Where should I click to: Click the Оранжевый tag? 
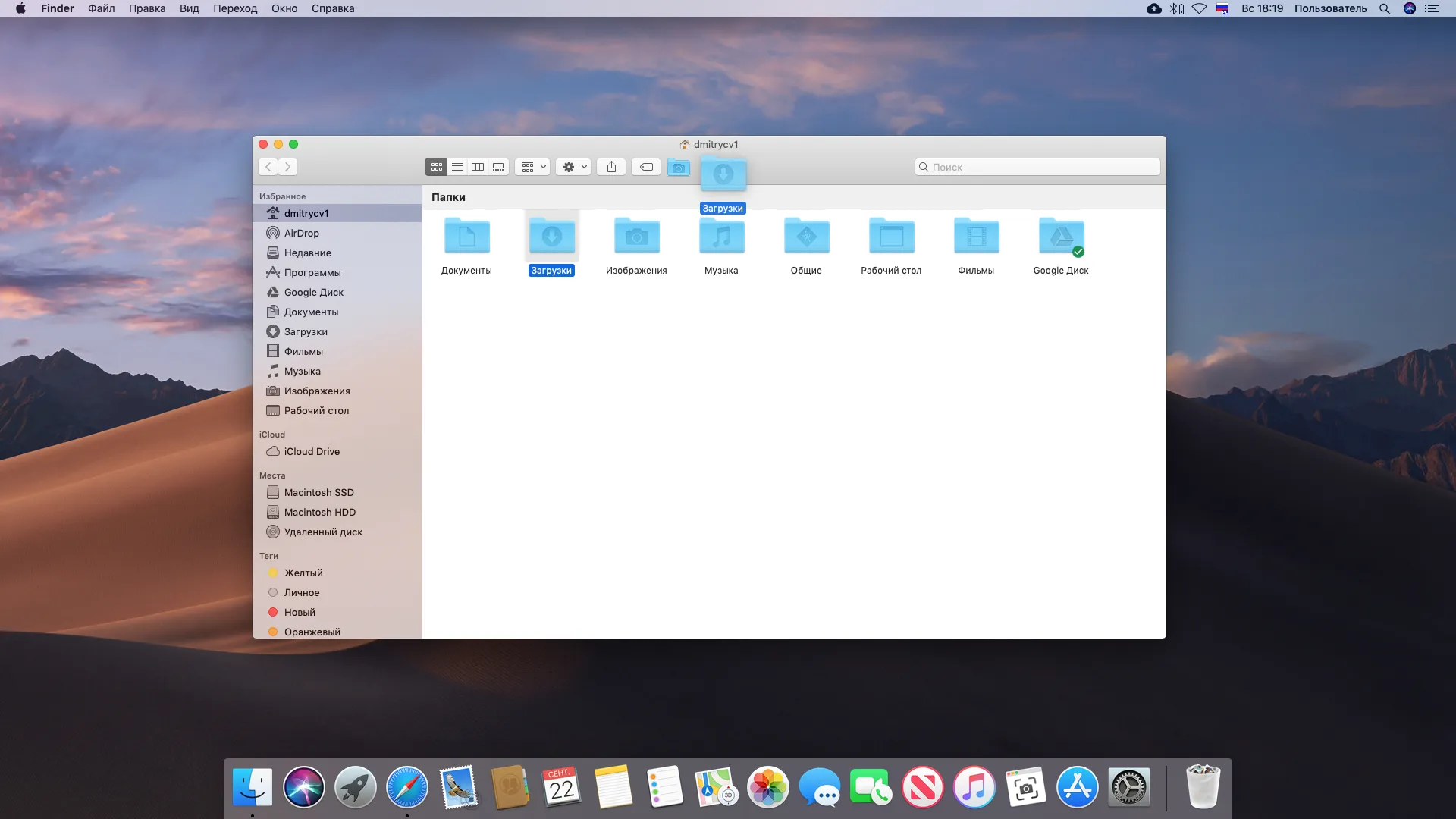pos(337,632)
